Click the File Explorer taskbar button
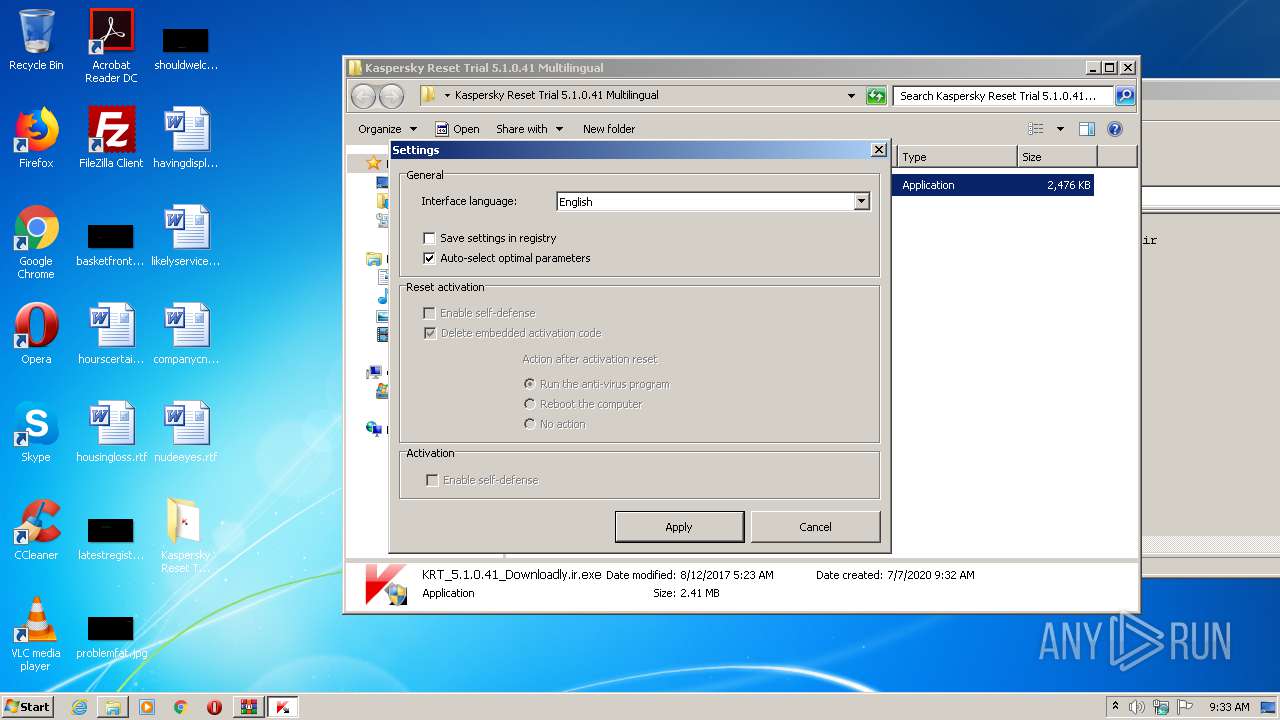 113,707
